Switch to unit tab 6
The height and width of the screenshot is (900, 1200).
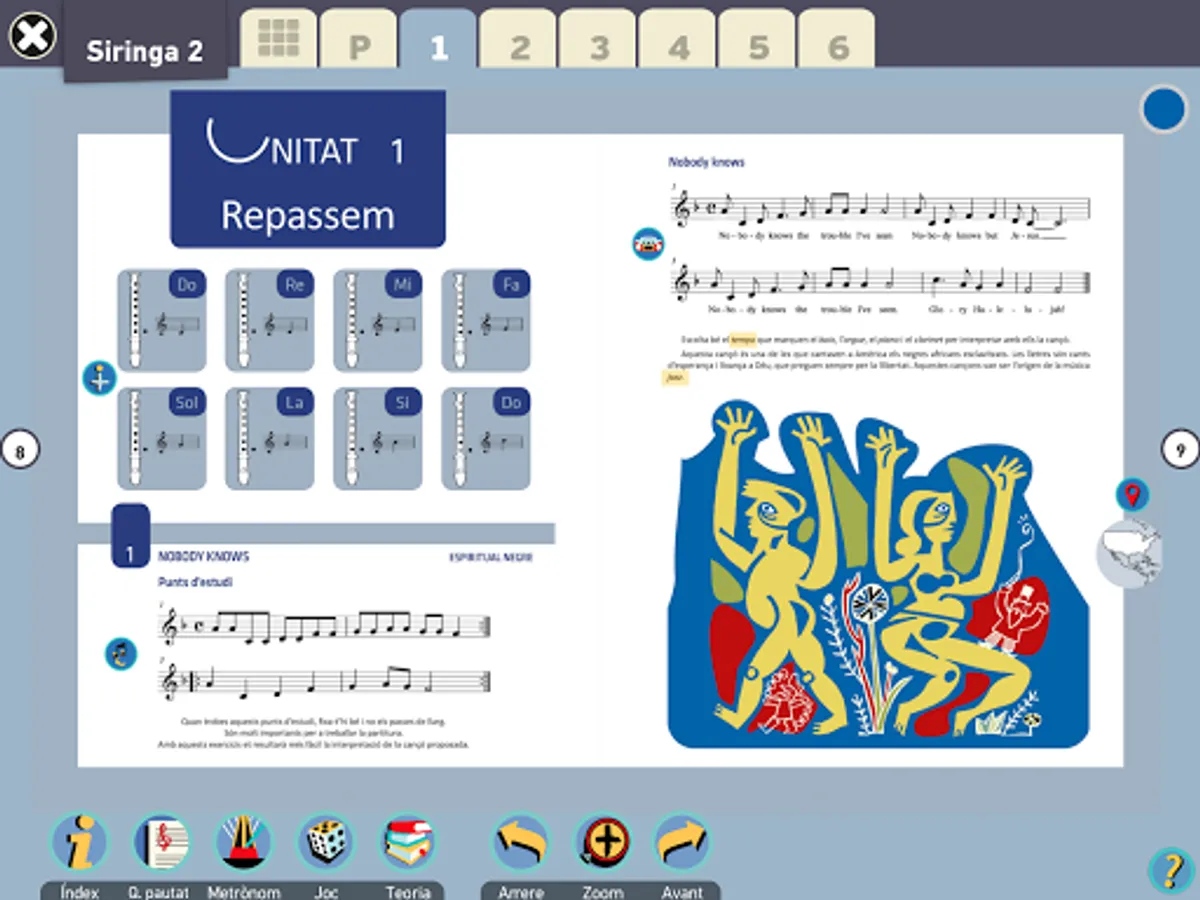837,38
